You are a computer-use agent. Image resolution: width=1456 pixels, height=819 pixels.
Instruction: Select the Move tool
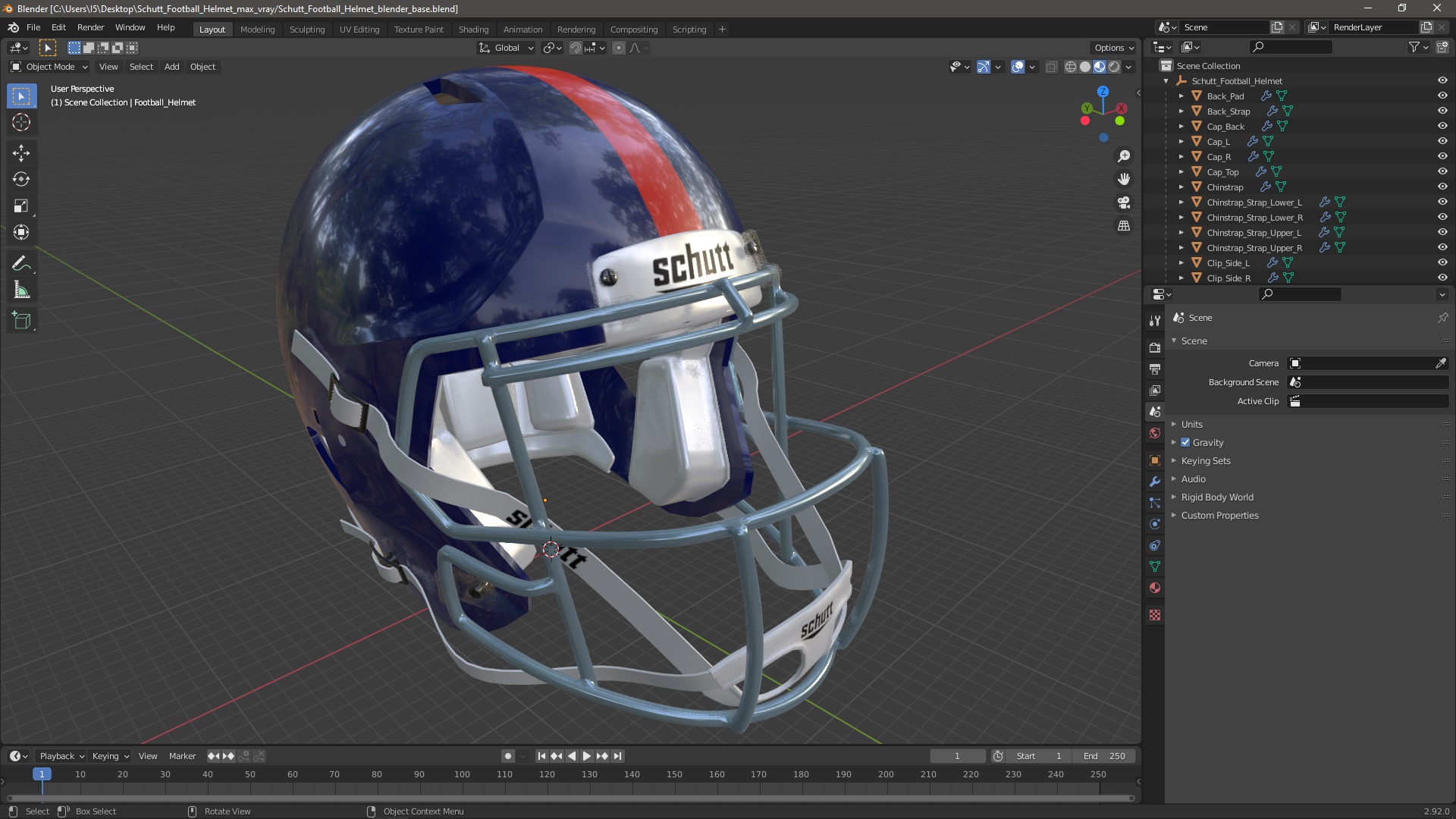(x=21, y=153)
